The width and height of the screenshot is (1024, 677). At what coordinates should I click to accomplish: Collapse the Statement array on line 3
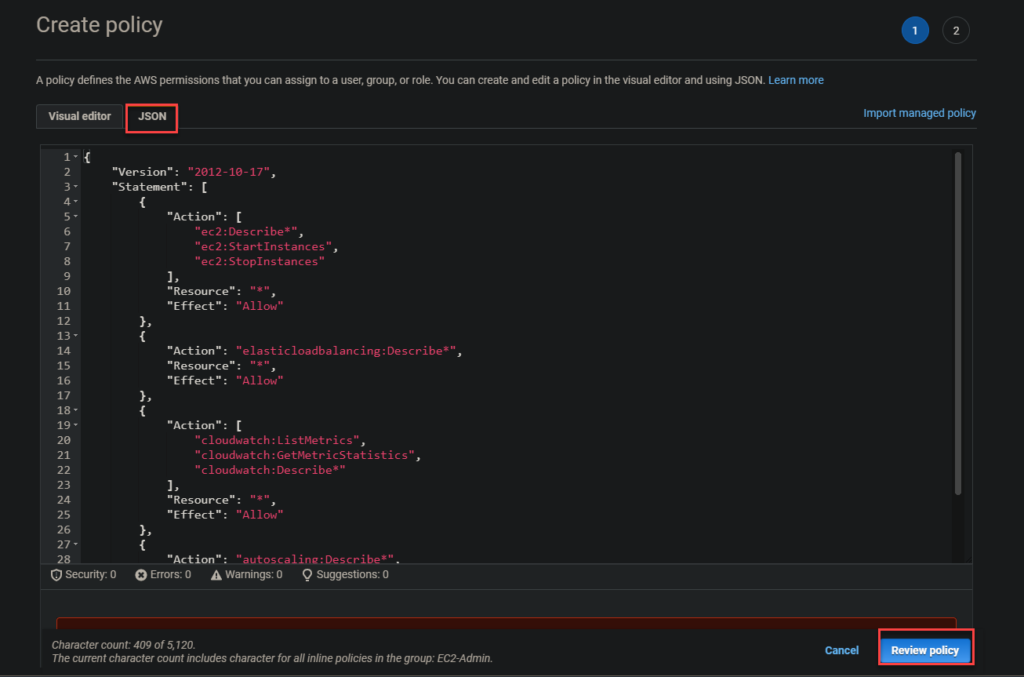(75, 187)
